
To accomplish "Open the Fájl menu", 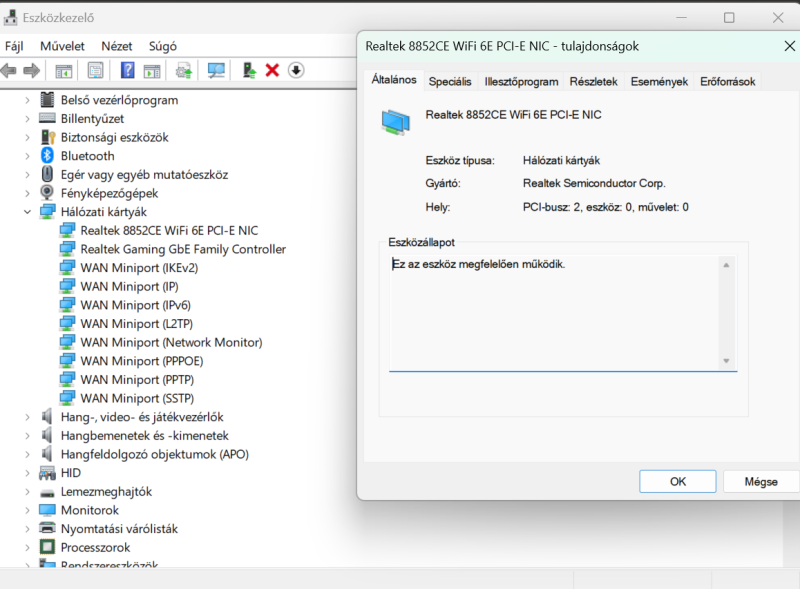I will (14, 46).
